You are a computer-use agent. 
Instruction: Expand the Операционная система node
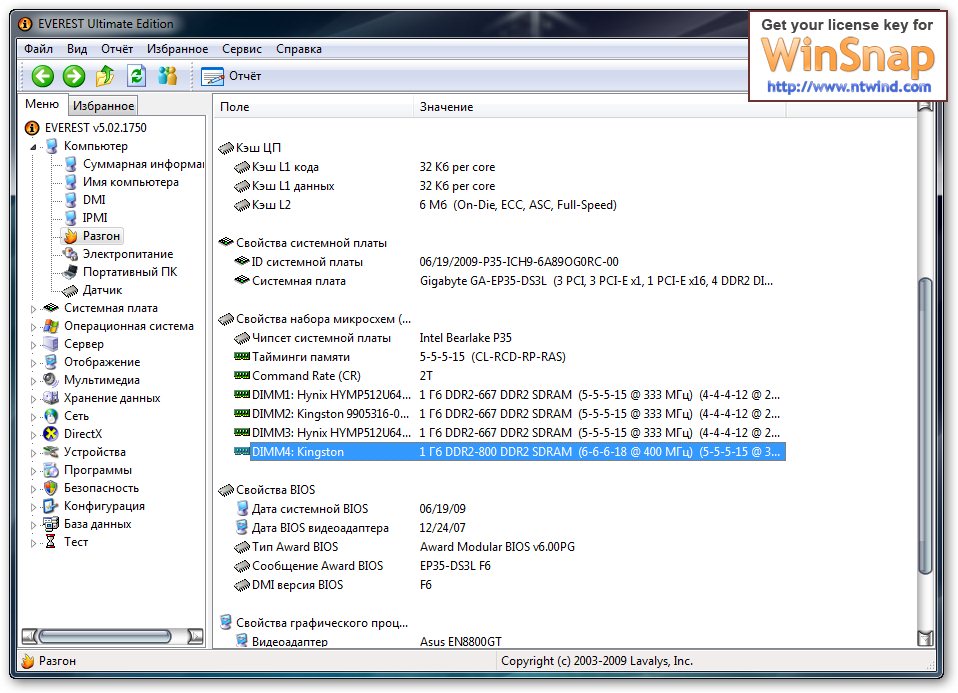[34, 327]
